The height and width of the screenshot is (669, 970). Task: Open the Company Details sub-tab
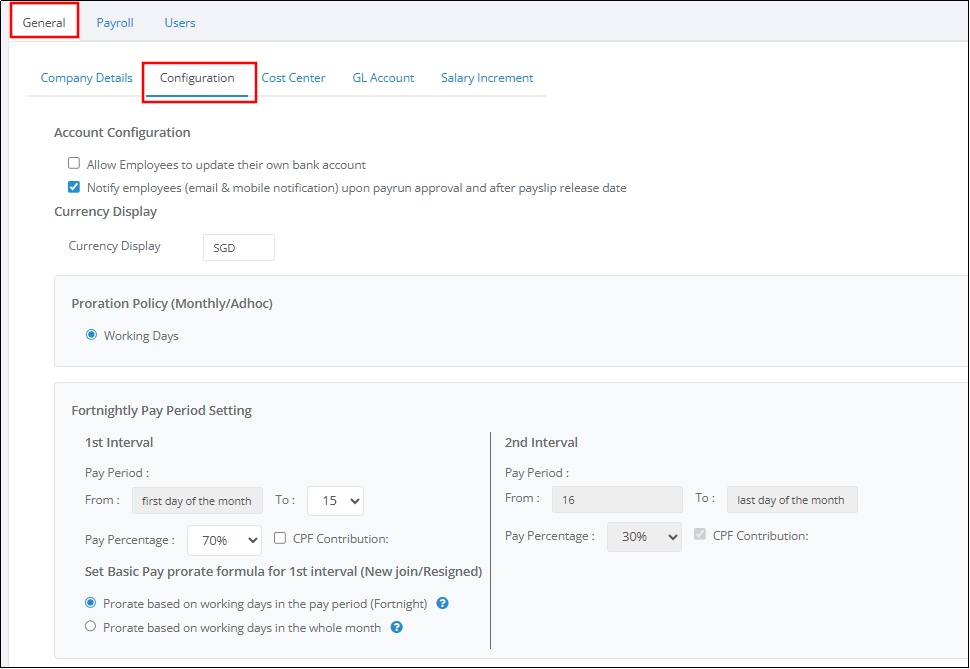click(87, 78)
